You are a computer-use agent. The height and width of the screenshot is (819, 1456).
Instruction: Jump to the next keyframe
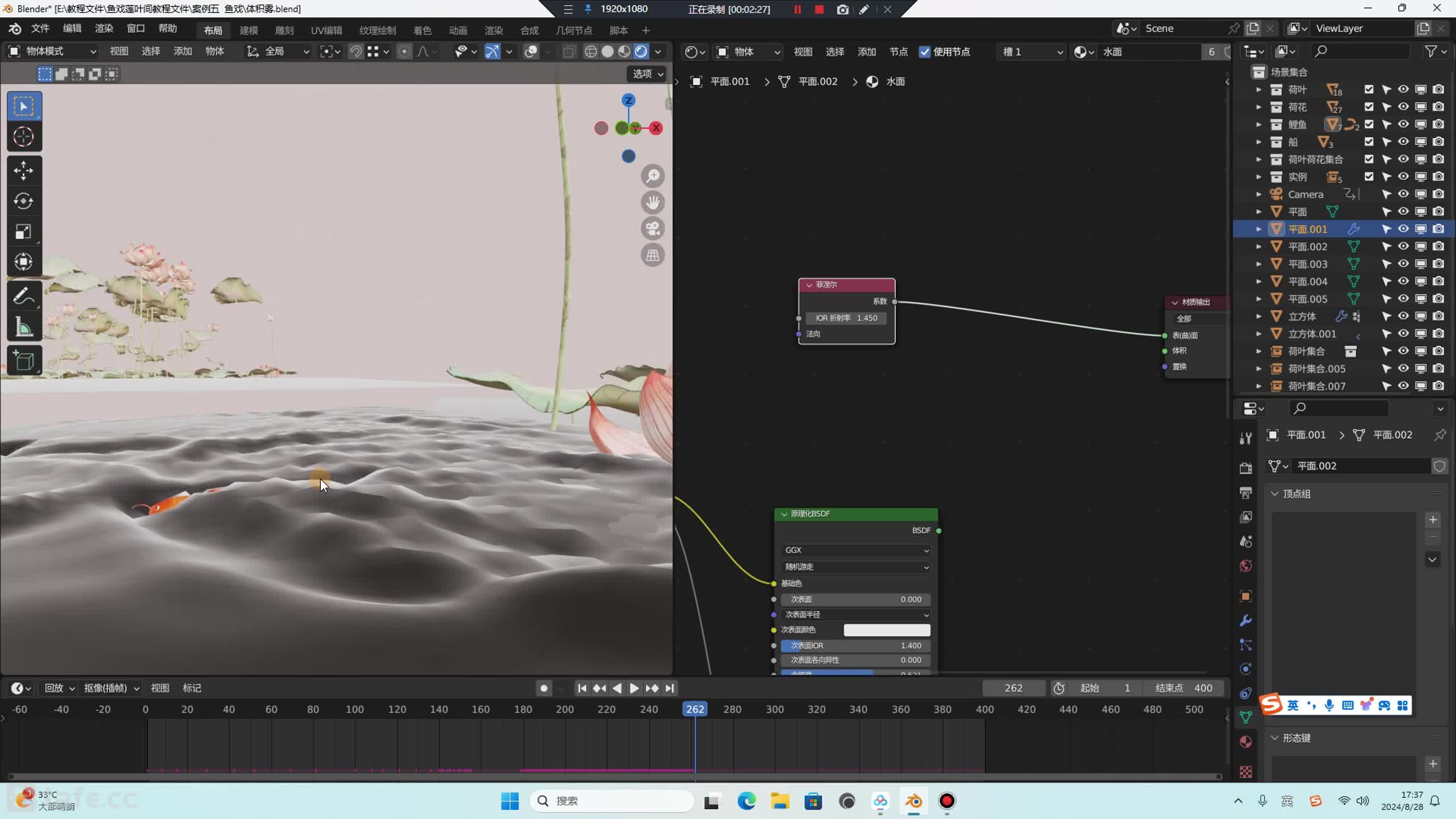tap(652, 688)
